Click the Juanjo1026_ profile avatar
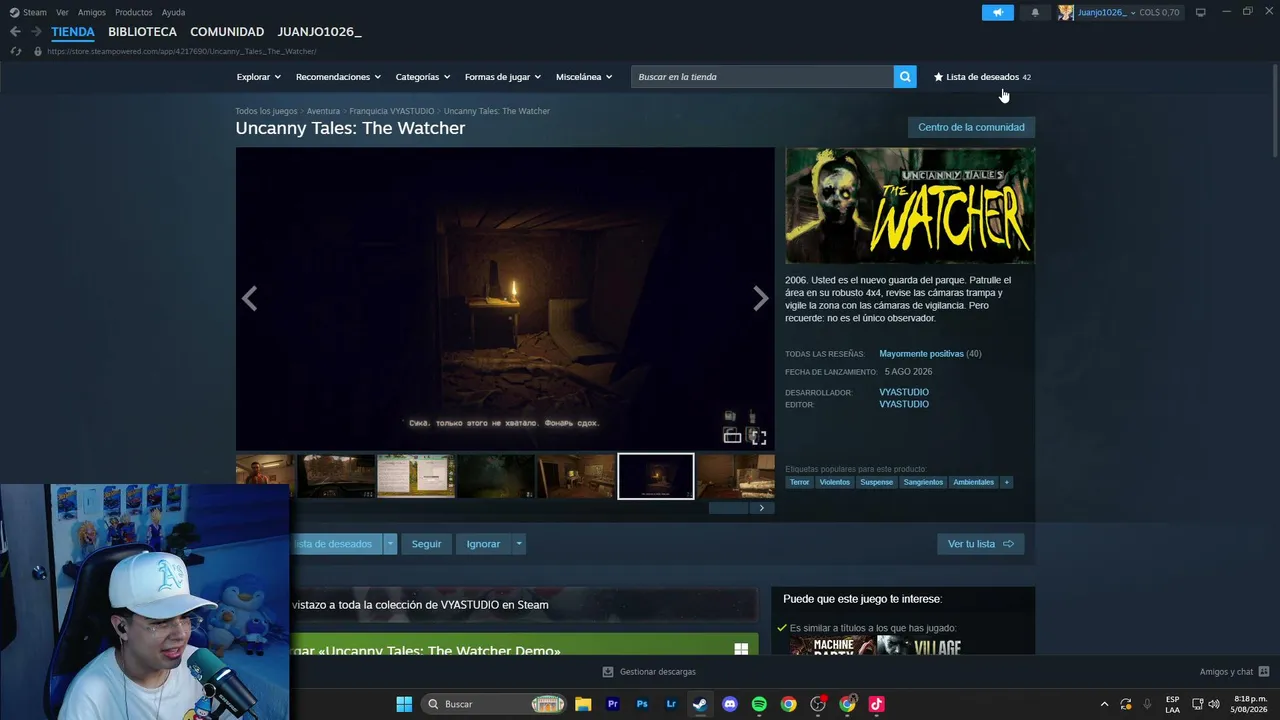This screenshot has width=1280, height=720. tap(1066, 12)
